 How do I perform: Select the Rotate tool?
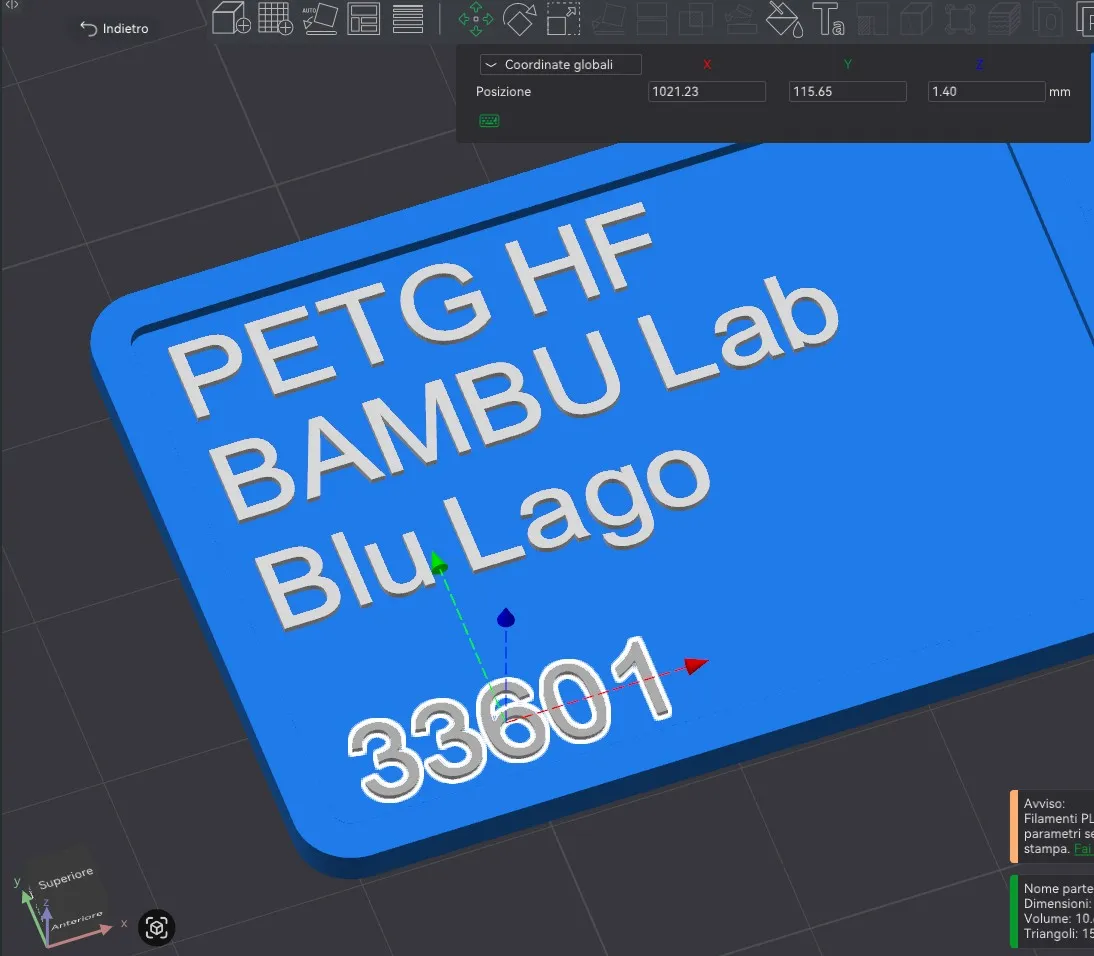(x=520, y=19)
